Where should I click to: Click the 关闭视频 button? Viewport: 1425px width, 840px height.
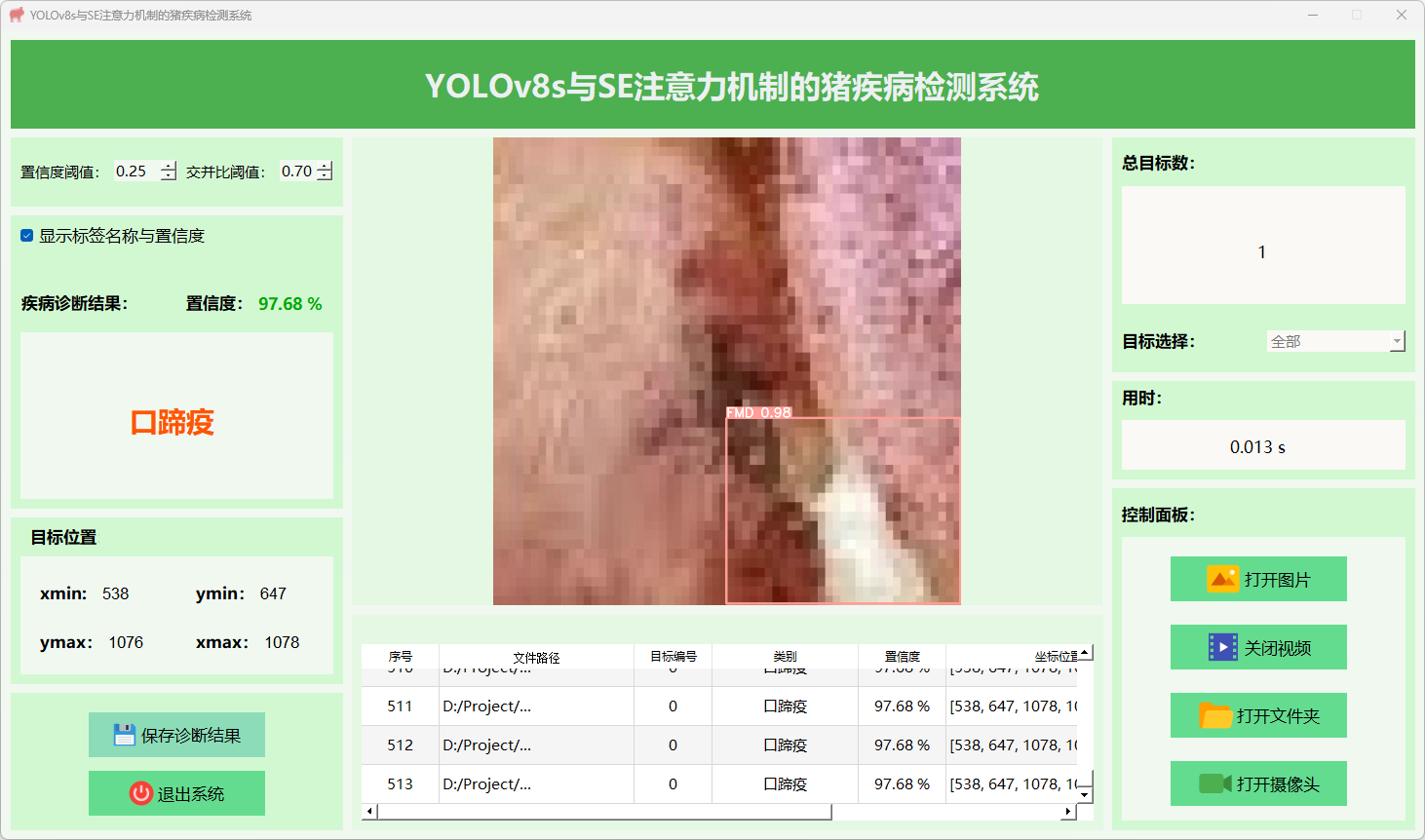(x=1258, y=647)
